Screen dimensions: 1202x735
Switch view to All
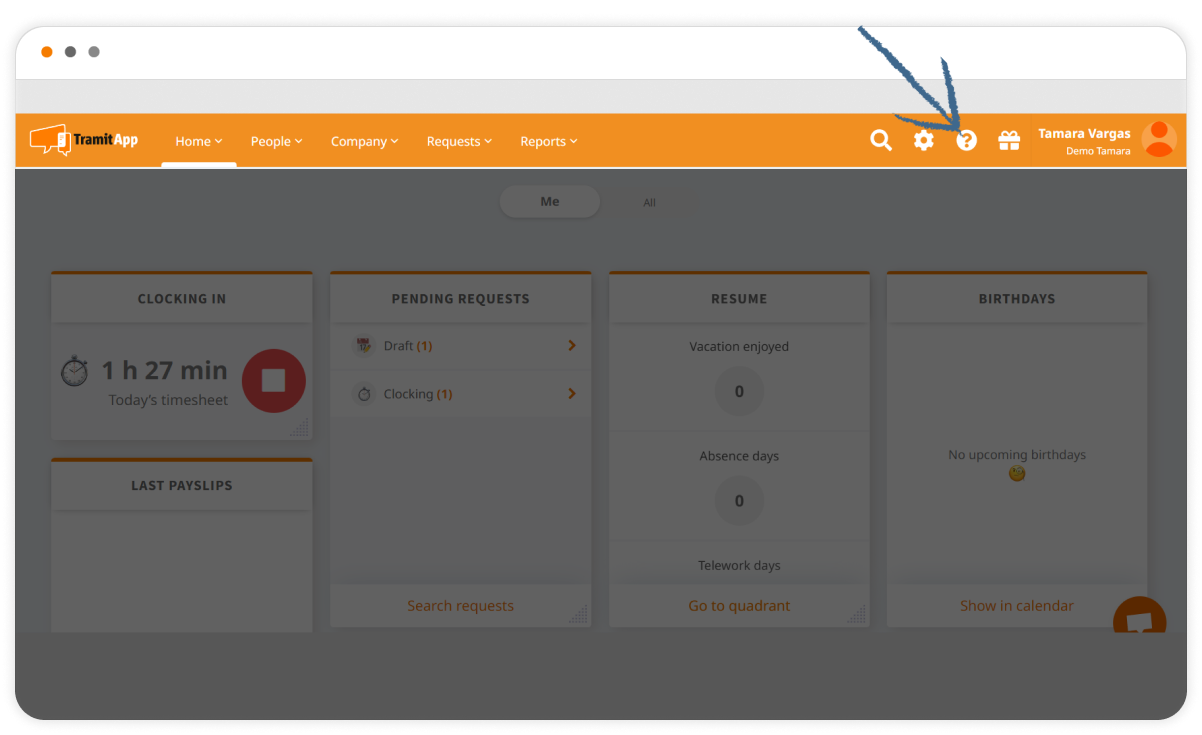tap(649, 203)
